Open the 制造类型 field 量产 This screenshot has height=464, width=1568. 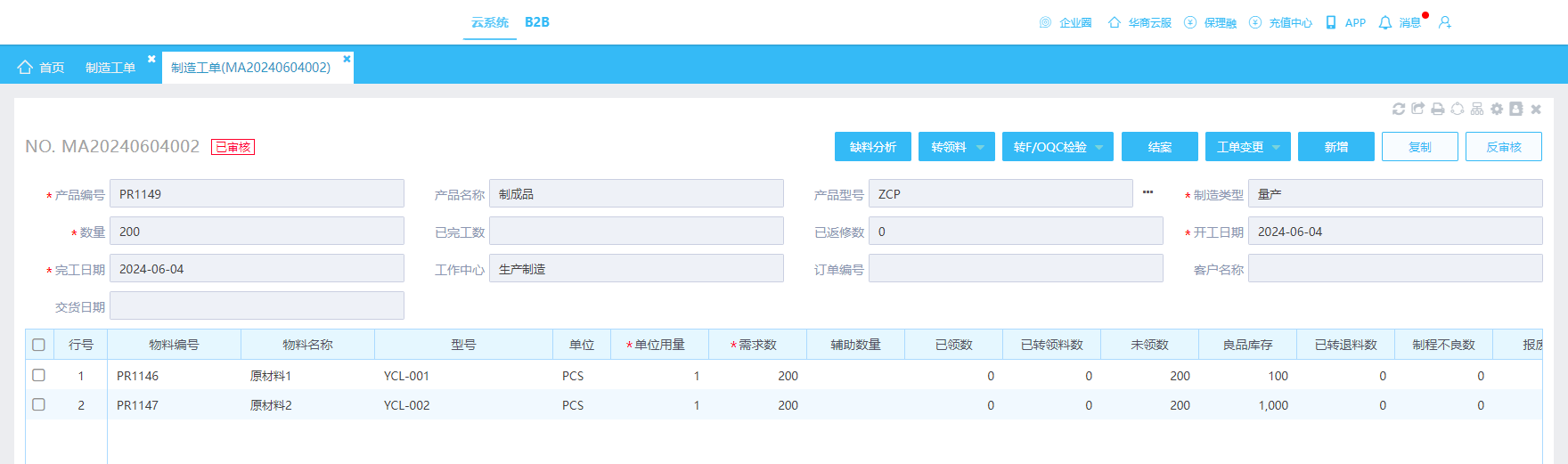[x=1395, y=194]
